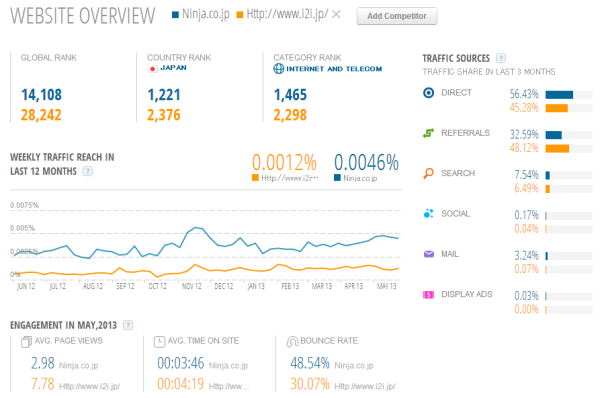Image resolution: width=600 pixels, height=398 pixels.
Task: Click global rank value 14,108
Action: (x=41, y=95)
